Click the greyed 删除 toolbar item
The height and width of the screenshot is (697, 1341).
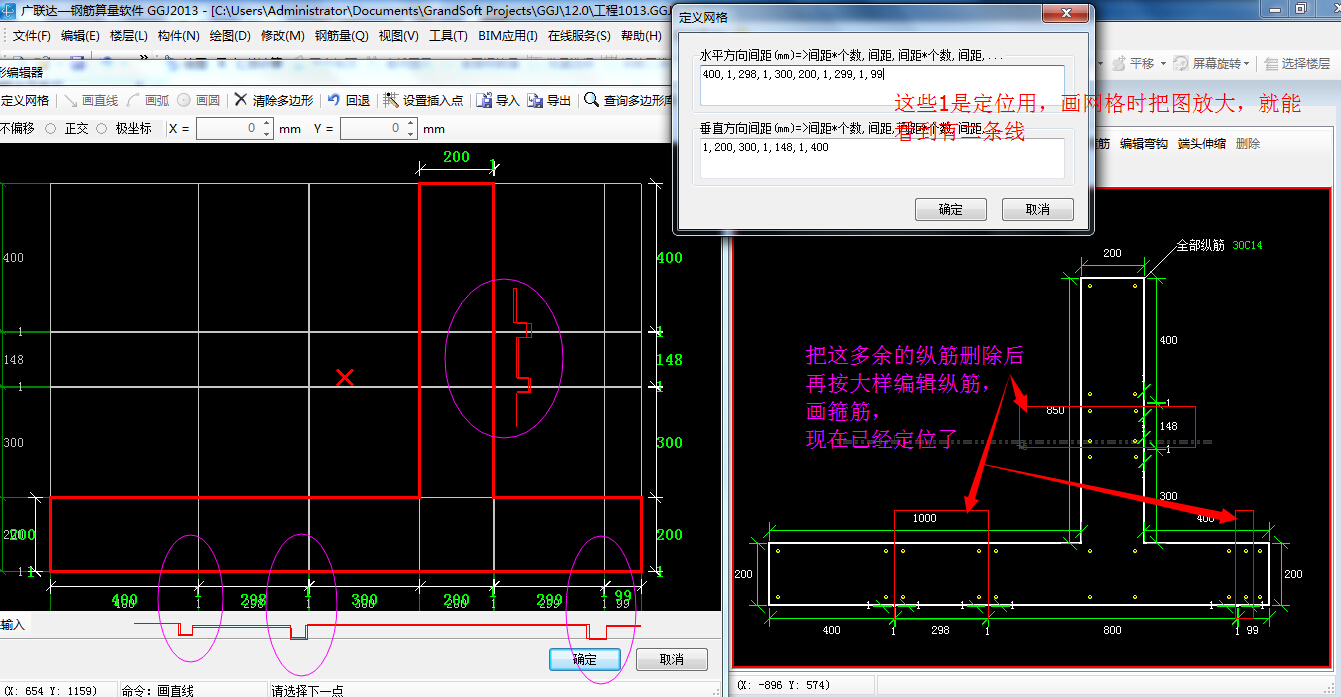pyautogui.click(x=1248, y=144)
